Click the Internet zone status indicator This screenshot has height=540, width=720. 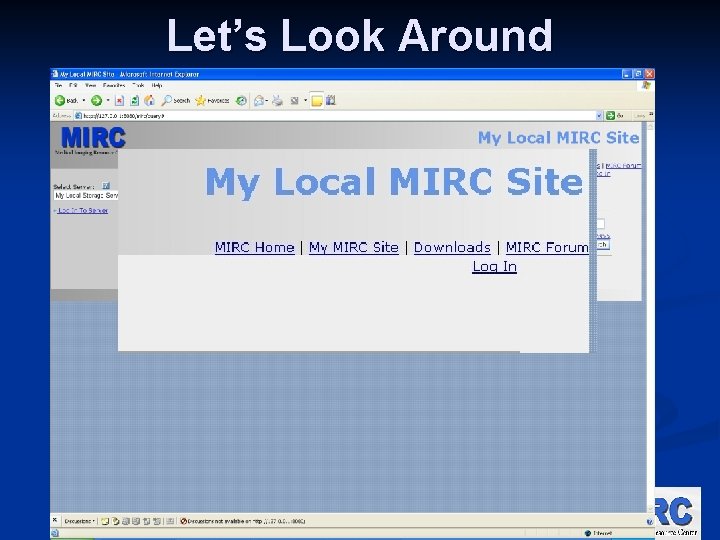pyautogui.click(x=598, y=533)
